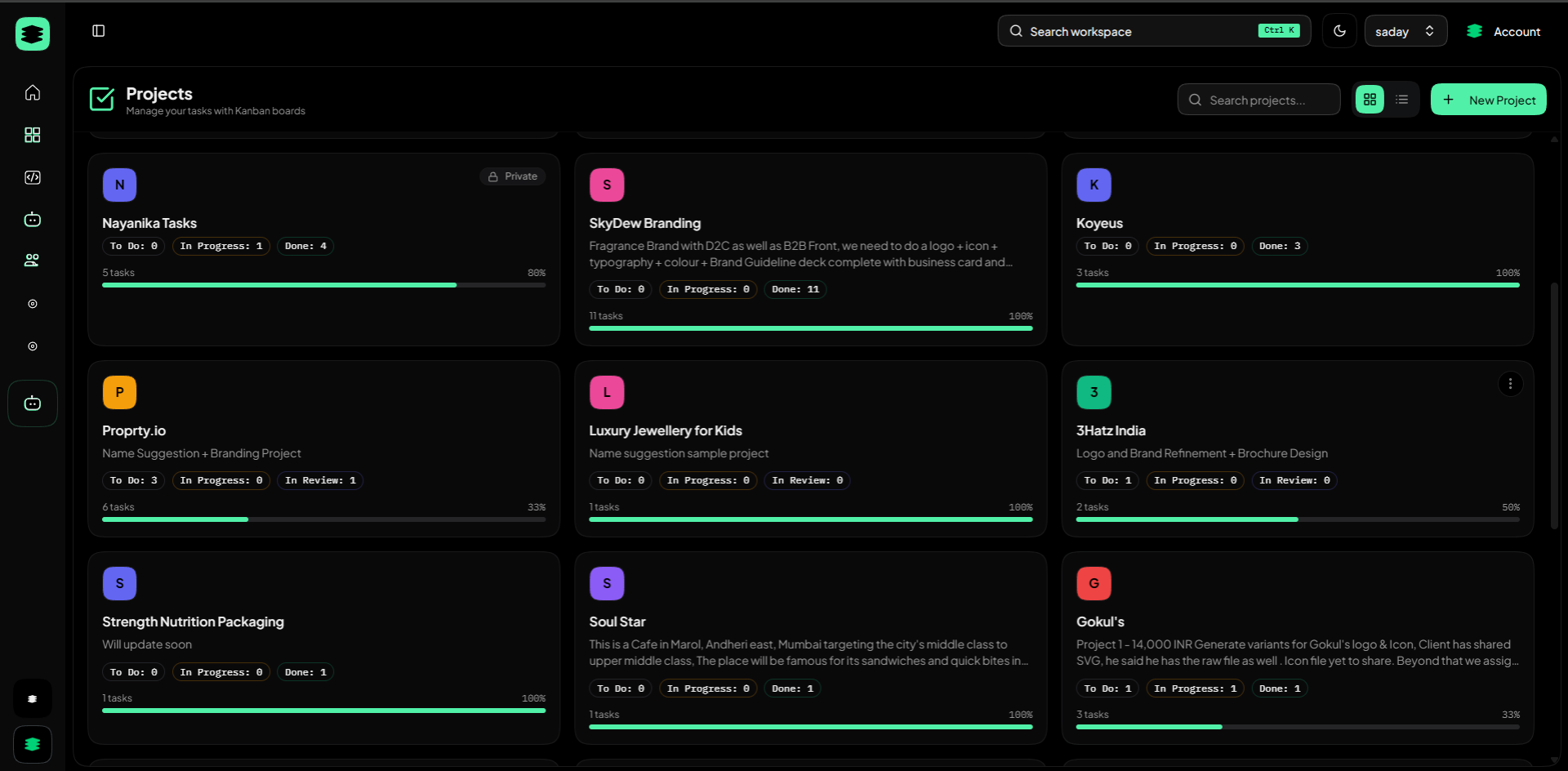Click the bottom green stack icon in sidebar
Screen dimensions: 1568x771
click(33, 744)
